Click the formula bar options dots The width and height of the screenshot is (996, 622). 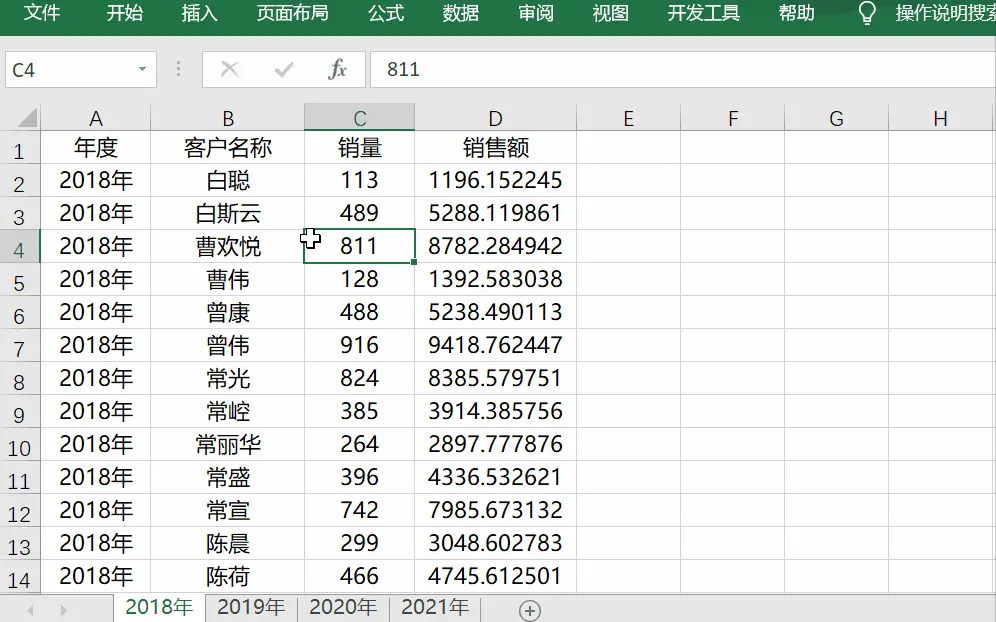point(178,69)
